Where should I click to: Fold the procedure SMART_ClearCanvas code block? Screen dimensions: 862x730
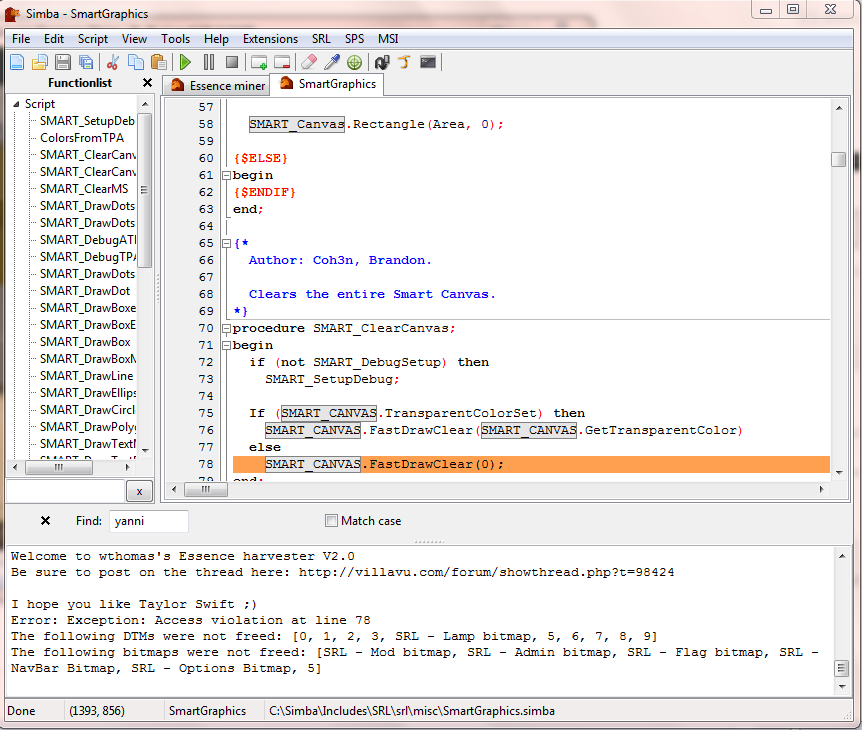click(226, 328)
